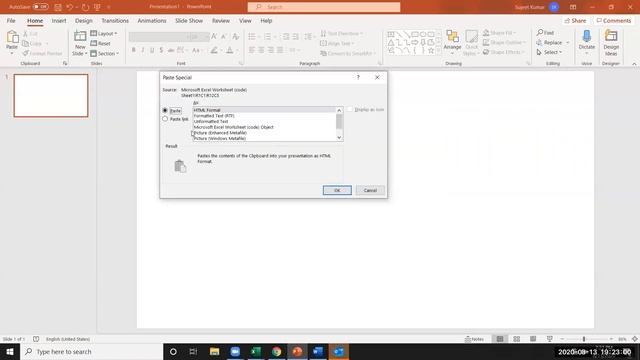Select the Paste link radio button
Image resolution: width=640 pixels, height=360 pixels.
(x=165, y=119)
